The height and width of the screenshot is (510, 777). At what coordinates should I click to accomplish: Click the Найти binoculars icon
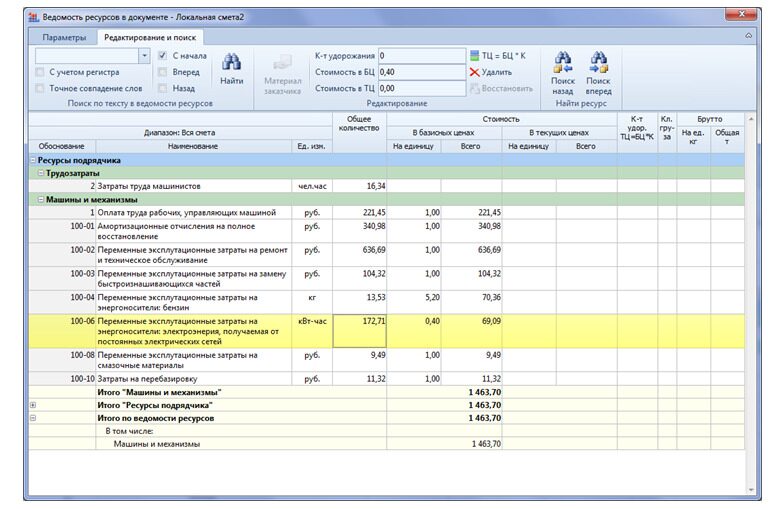(231, 62)
